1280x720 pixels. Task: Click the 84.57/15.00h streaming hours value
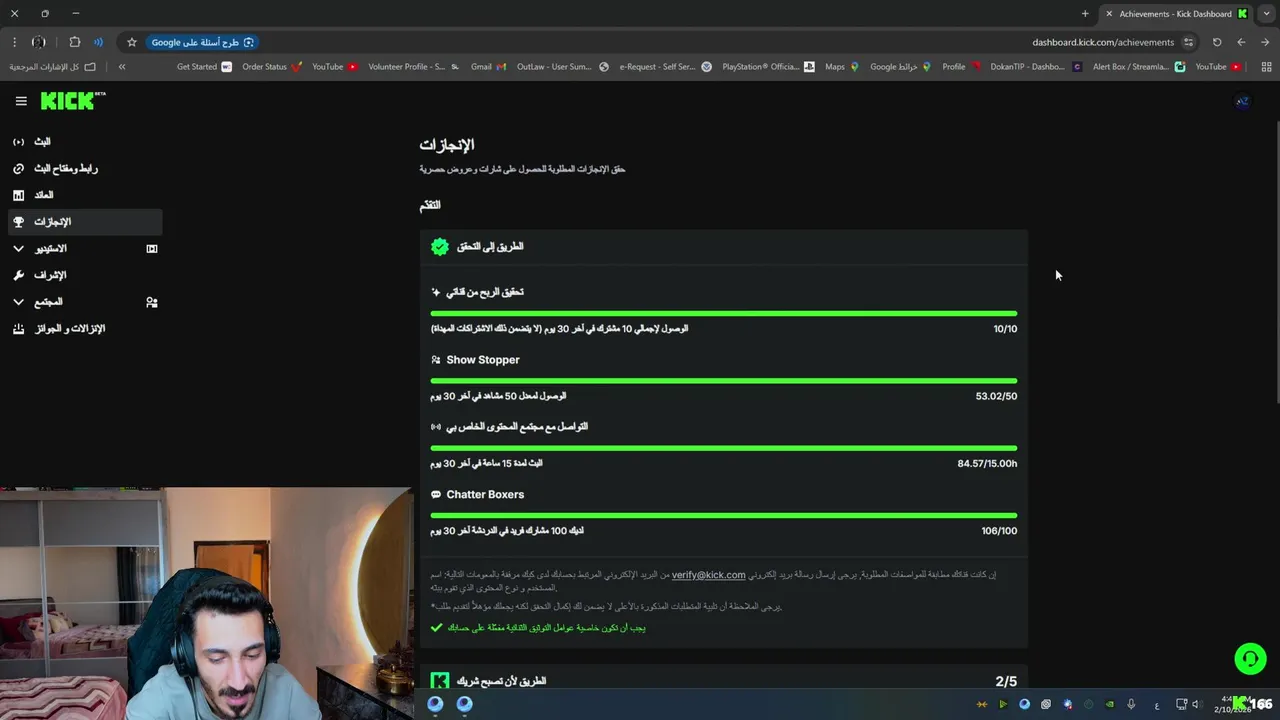tap(987, 464)
